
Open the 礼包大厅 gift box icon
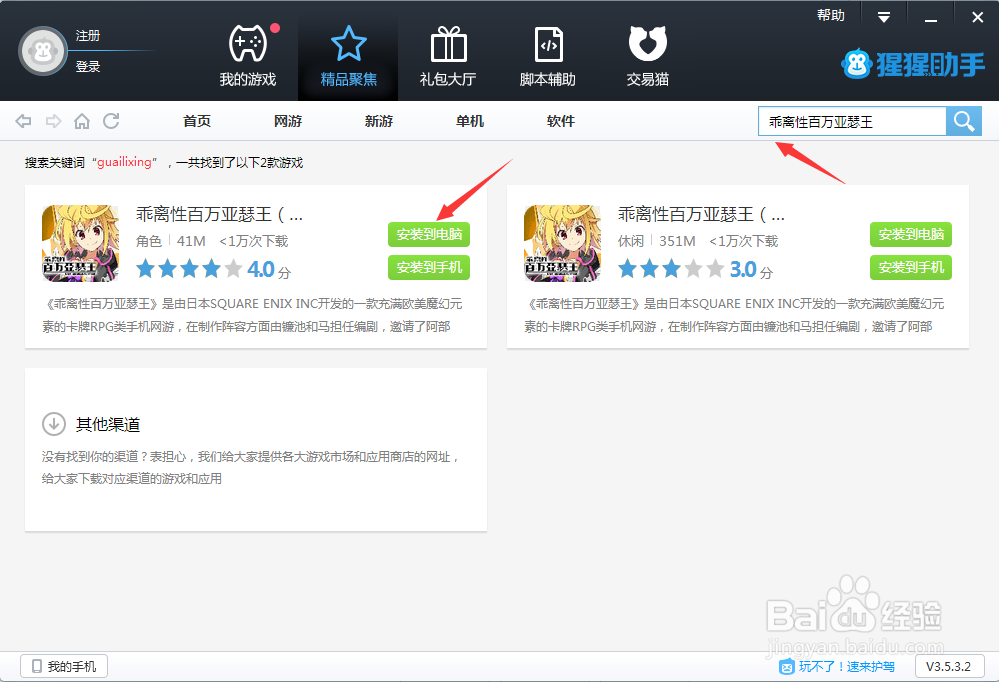click(449, 44)
